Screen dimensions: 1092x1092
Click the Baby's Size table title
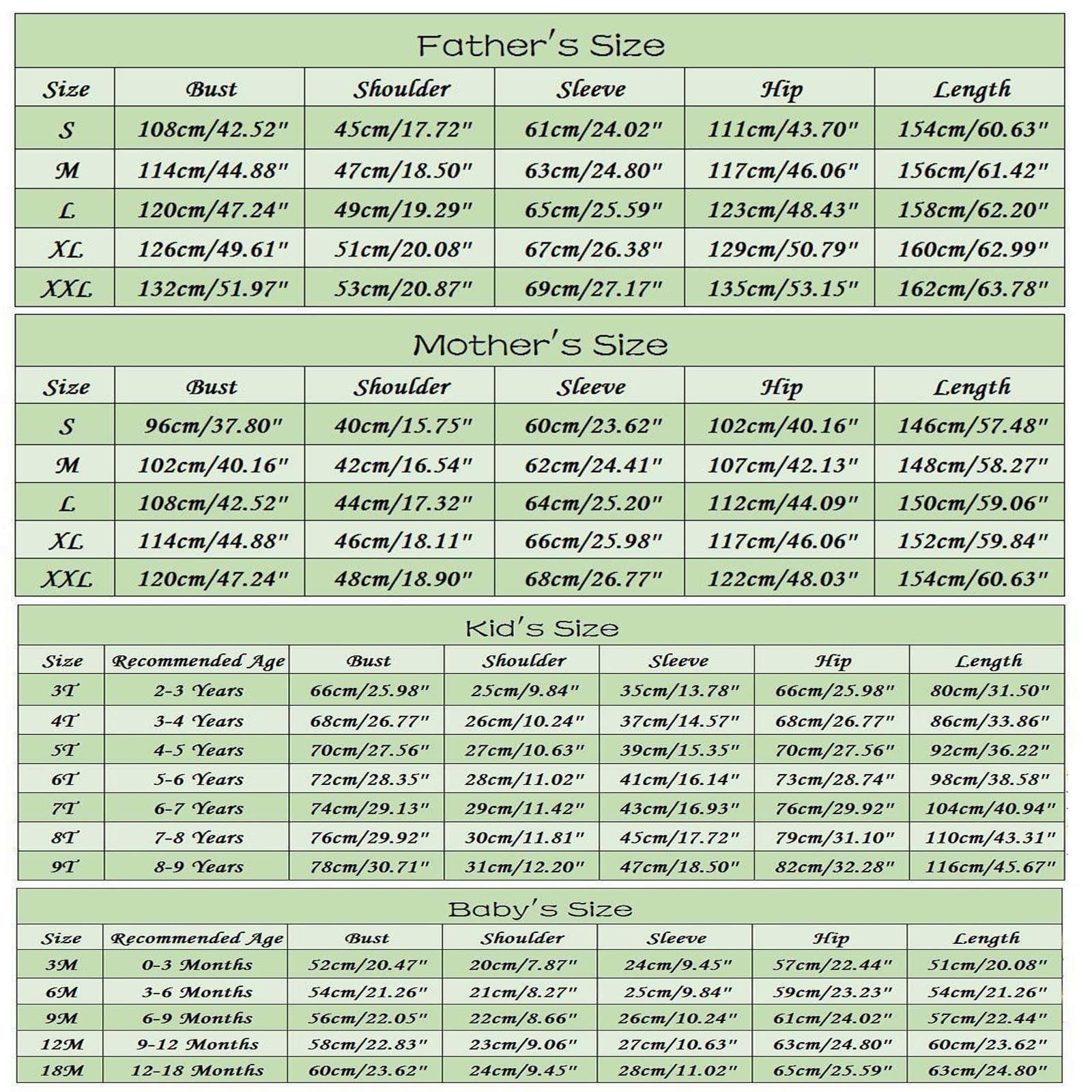pos(540,909)
